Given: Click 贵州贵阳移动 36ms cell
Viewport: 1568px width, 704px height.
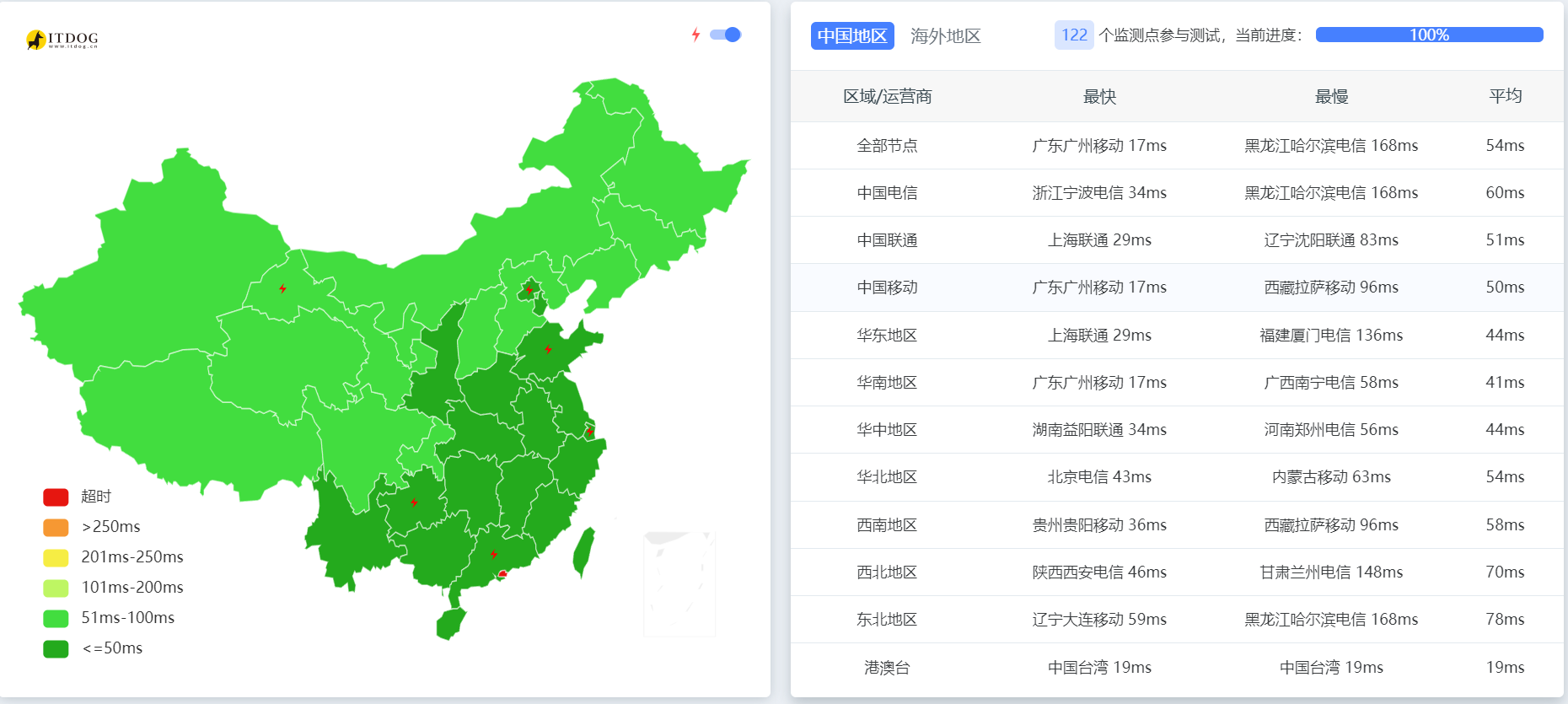Looking at the screenshot, I should click(1099, 525).
